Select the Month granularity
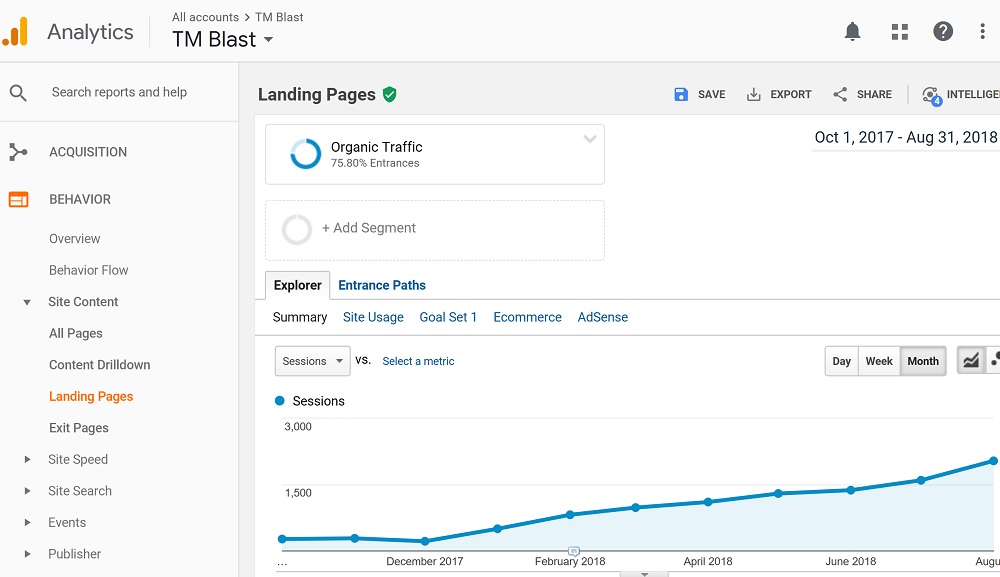This screenshot has height=577, width=1000. coord(923,361)
